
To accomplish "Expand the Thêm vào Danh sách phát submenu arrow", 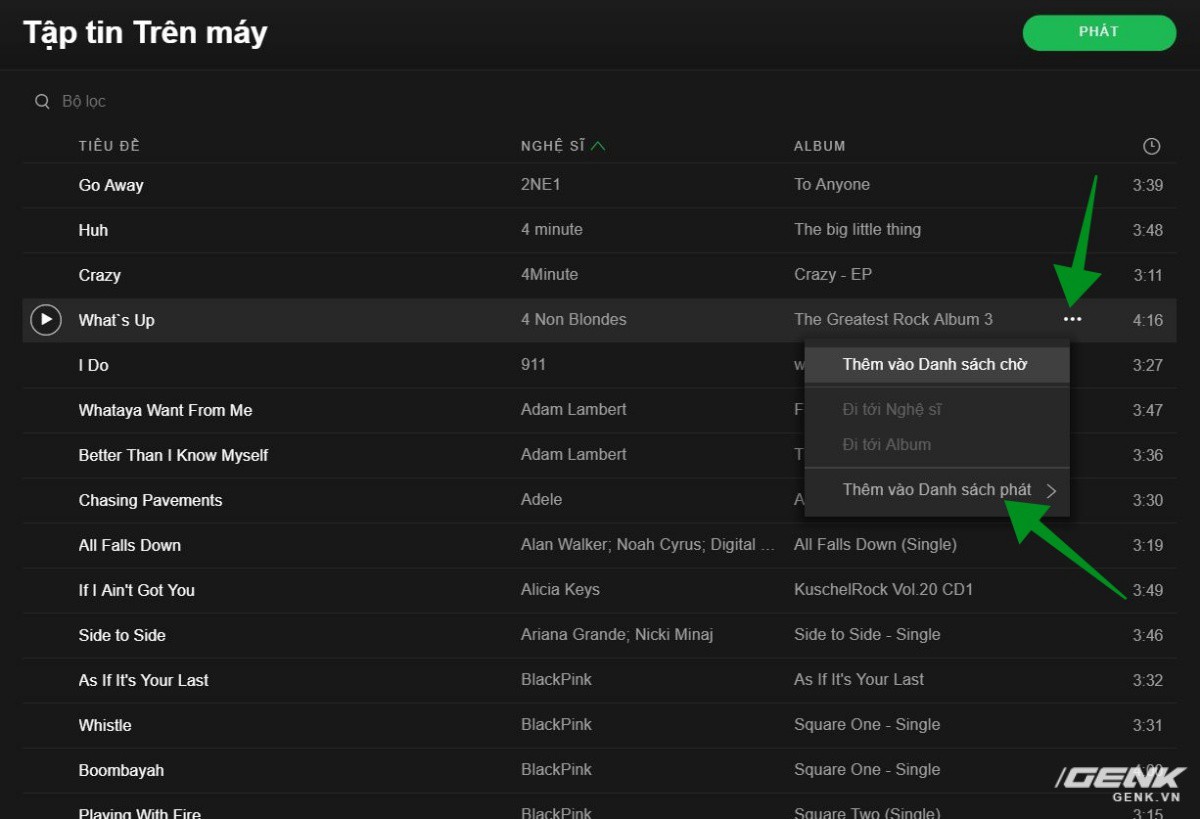I will coord(1051,490).
